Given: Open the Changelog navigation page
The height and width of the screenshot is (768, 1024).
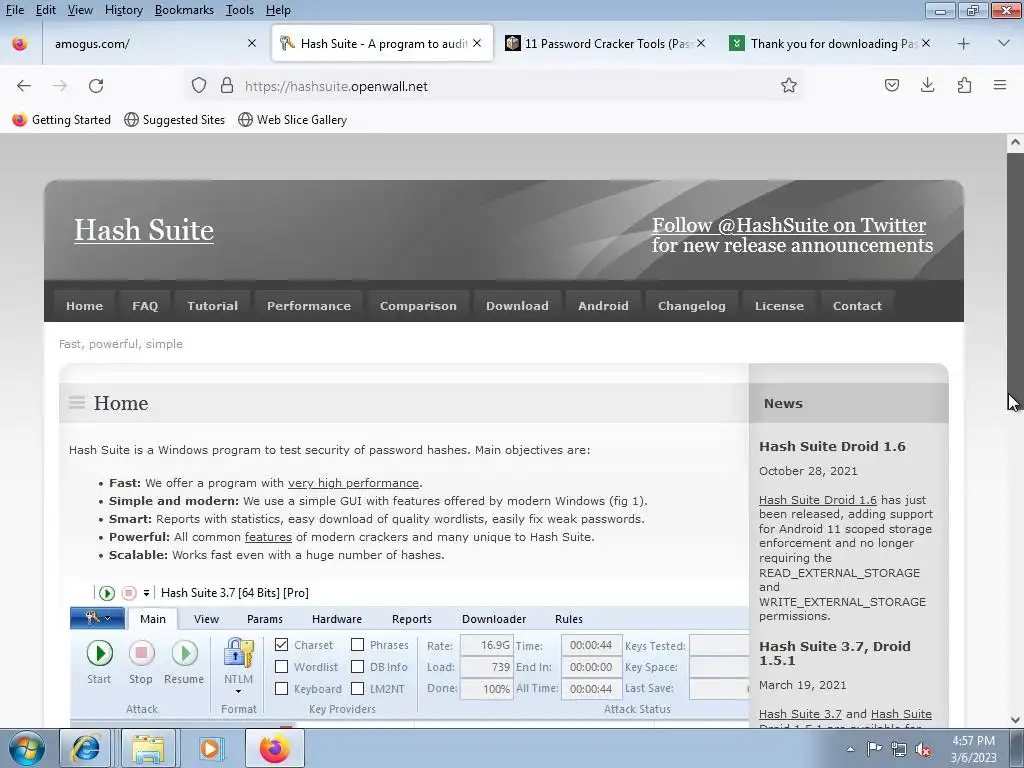Looking at the screenshot, I should 692,306.
